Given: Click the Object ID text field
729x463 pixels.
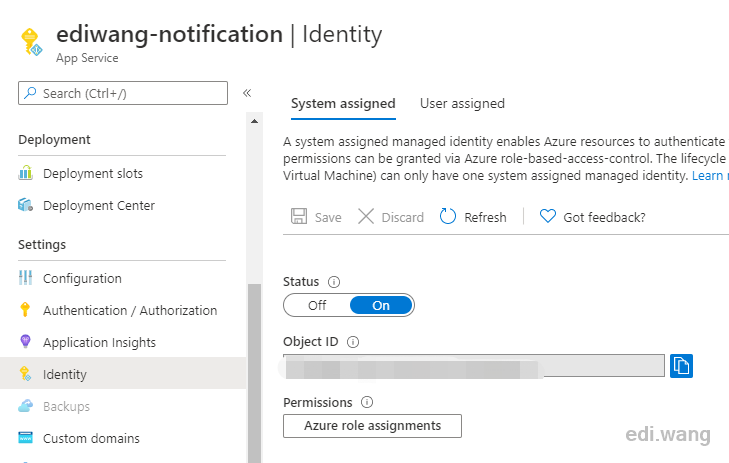Looking at the screenshot, I should pyautogui.click(x=474, y=366).
